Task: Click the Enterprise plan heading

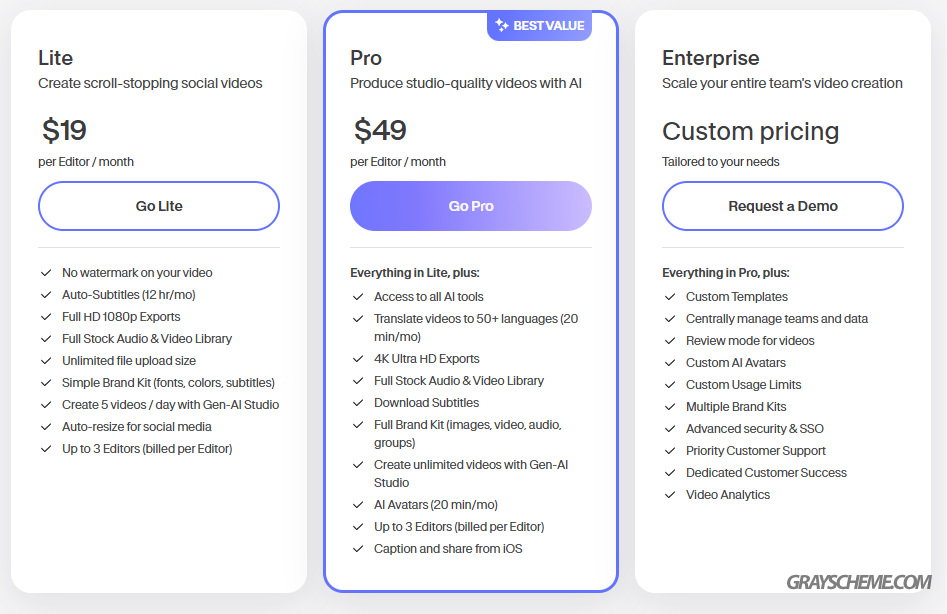Action: 710,58
